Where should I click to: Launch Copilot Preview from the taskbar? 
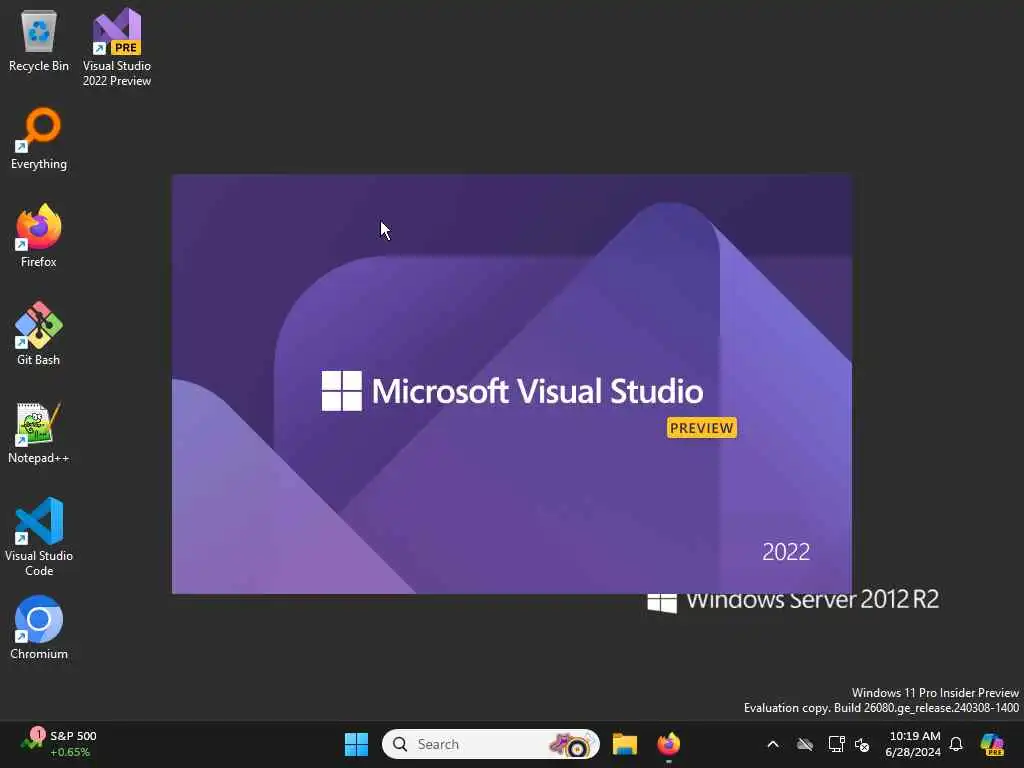coord(993,744)
